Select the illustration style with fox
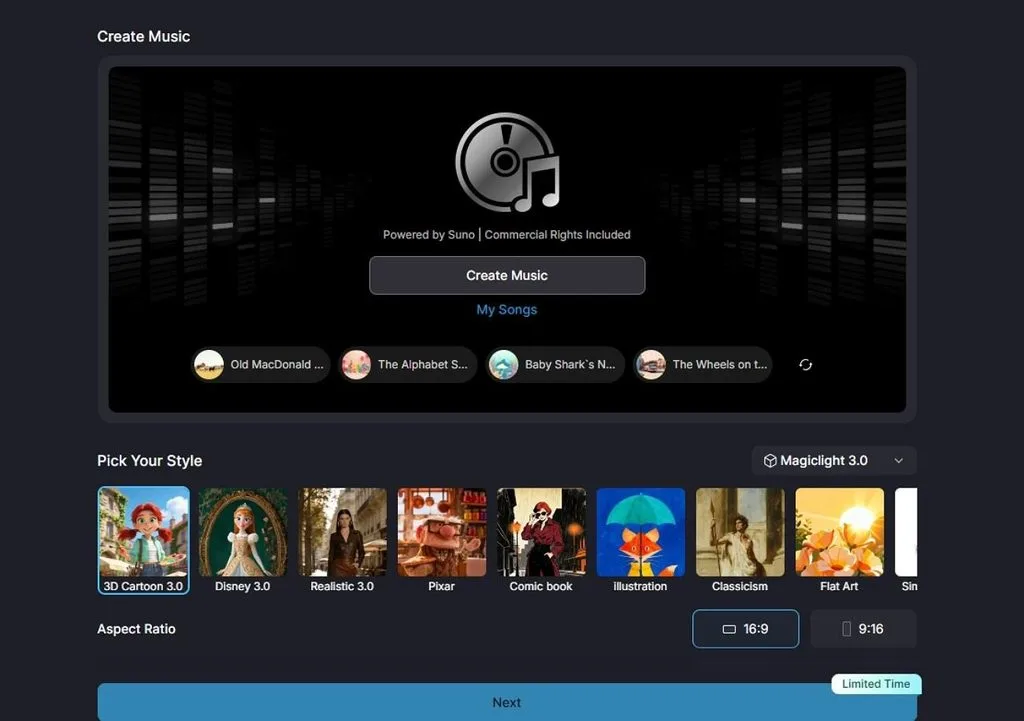 point(641,540)
